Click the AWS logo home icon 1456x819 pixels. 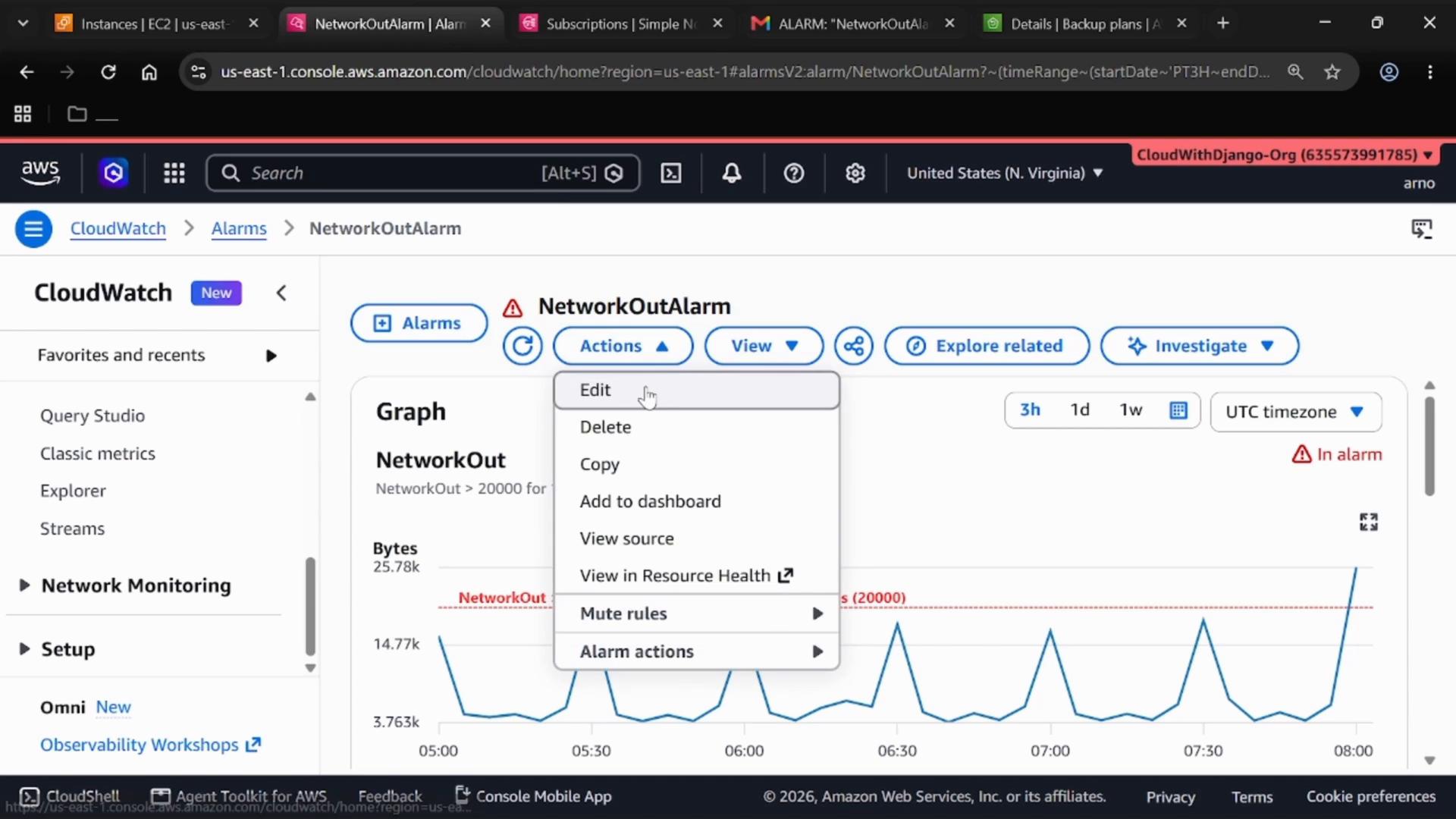pyautogui.click(x=40, y=173)
